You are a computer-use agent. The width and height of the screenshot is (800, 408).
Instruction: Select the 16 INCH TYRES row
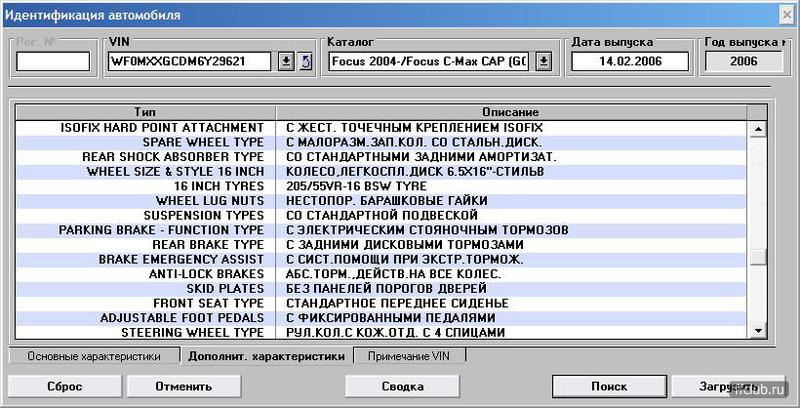click(x=383, y=186)
